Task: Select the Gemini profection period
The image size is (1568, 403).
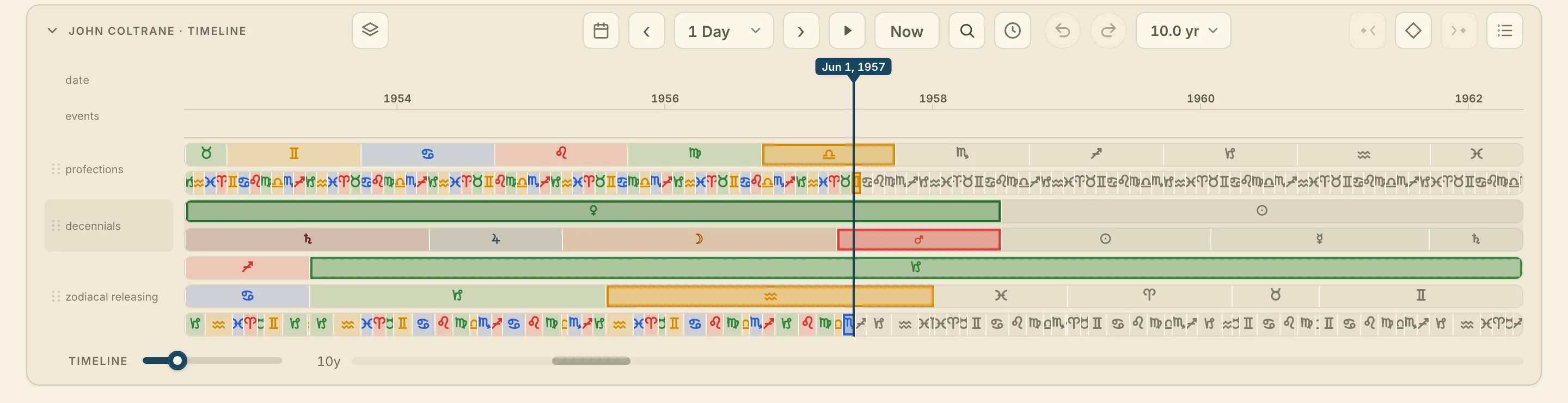Action: tap(294, 154)
